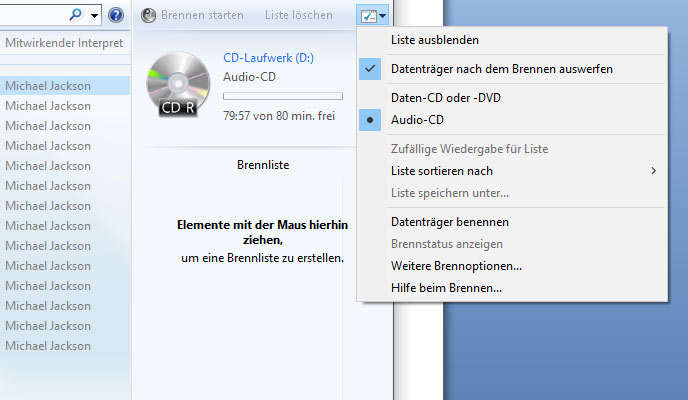Click the disc free space progress bar
The height and width of the screenshot is (400, 688).
click(282, 96)
